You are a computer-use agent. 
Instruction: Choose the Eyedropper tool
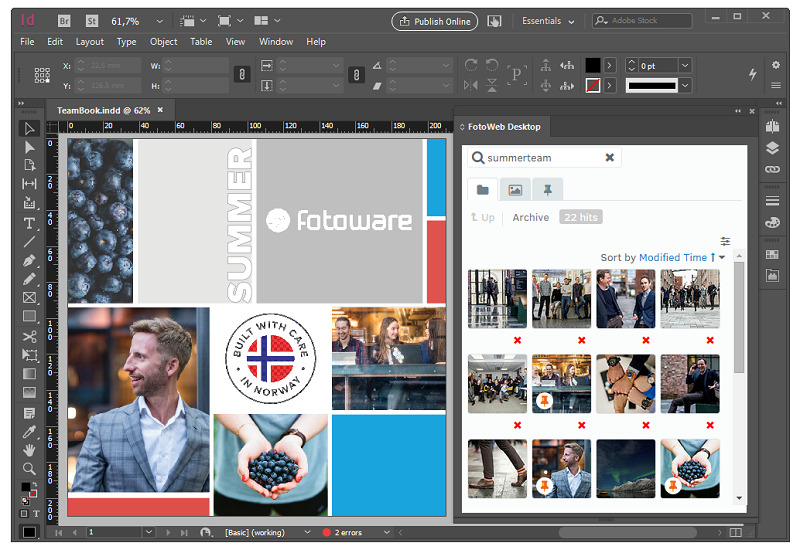(30, 432)
